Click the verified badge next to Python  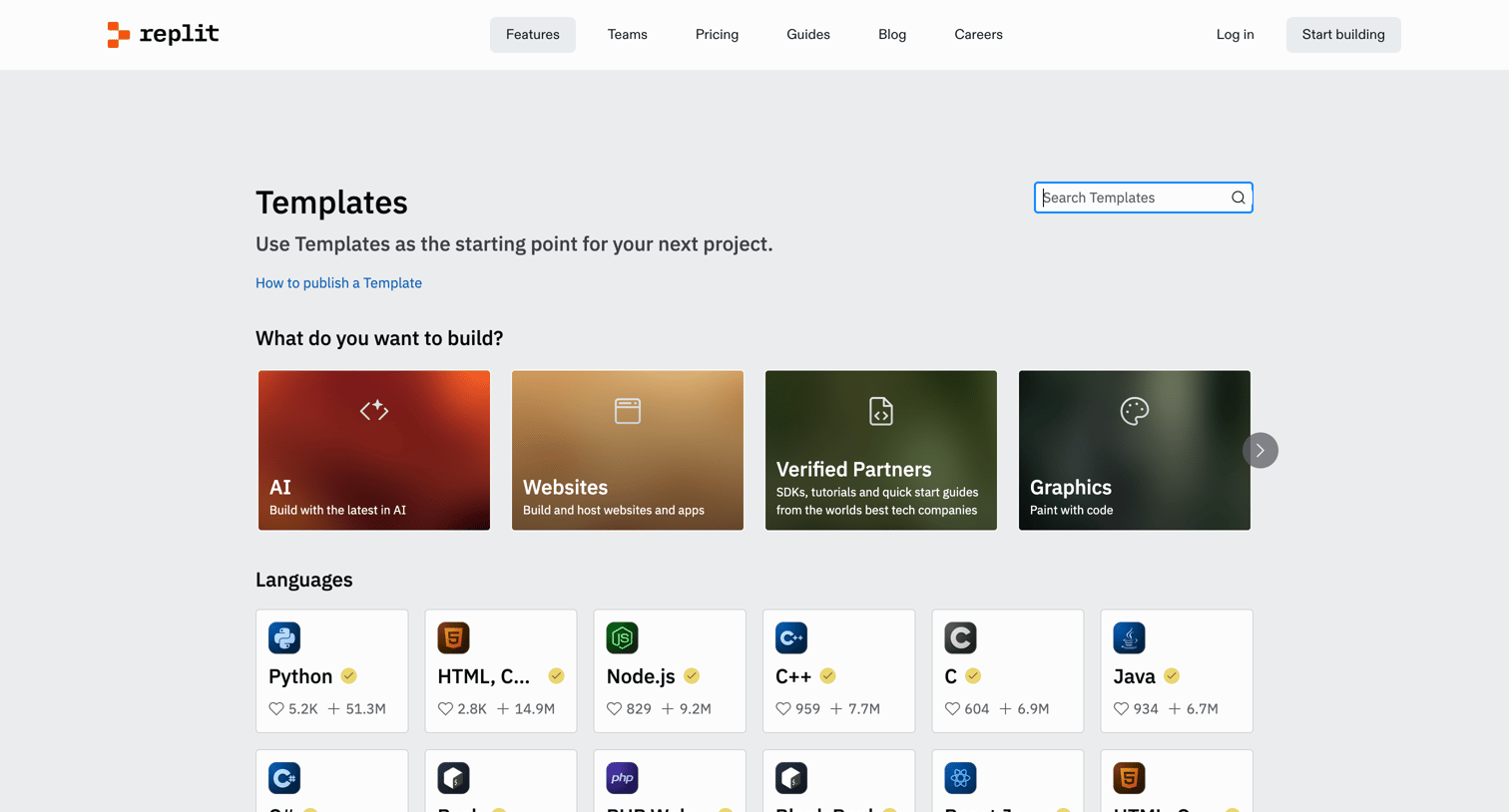pos(349,675)
